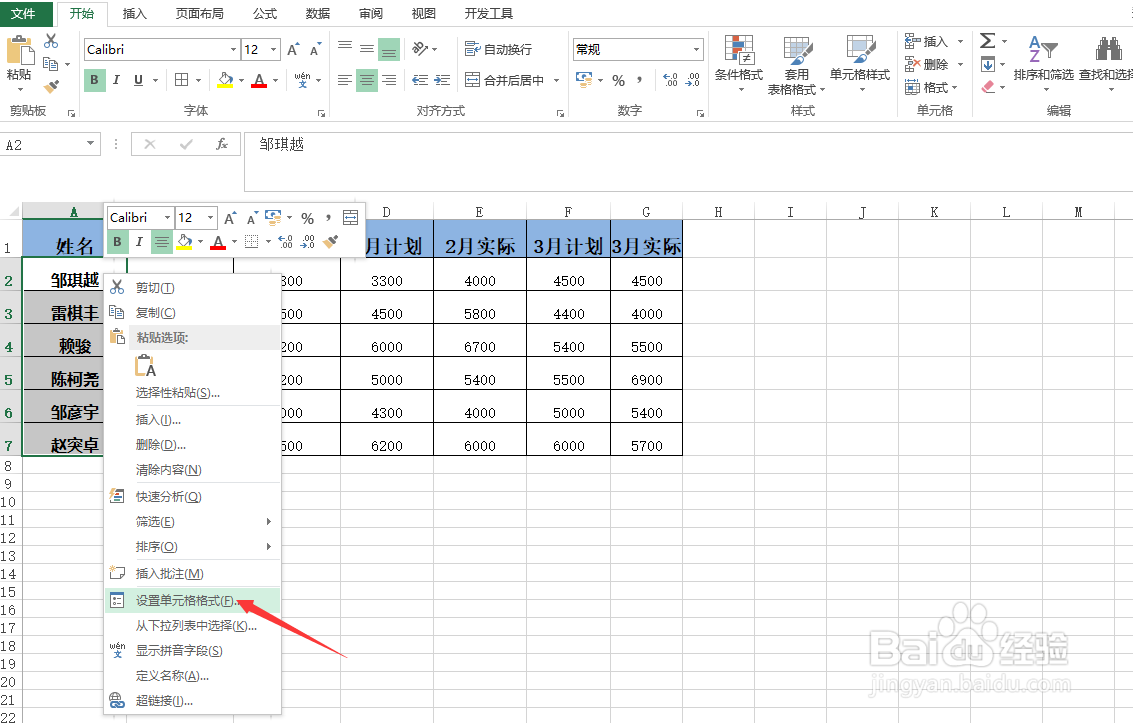
Task: Open 套用表格格式 table styles
Action: (796, 65)
